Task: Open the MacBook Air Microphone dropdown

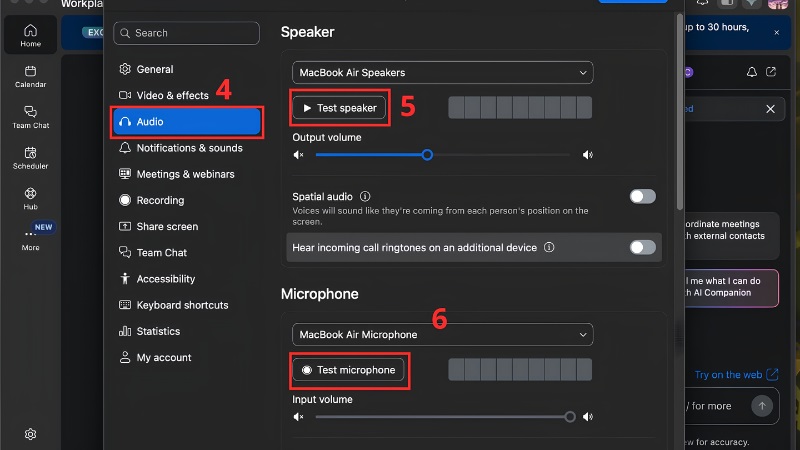Action: [442, 335]
